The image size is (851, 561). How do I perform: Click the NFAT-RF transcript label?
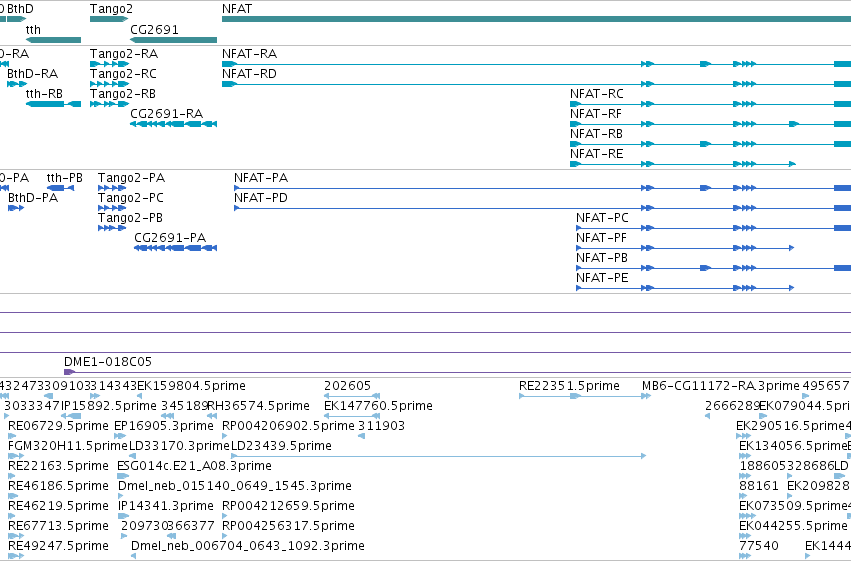point(595,113)
